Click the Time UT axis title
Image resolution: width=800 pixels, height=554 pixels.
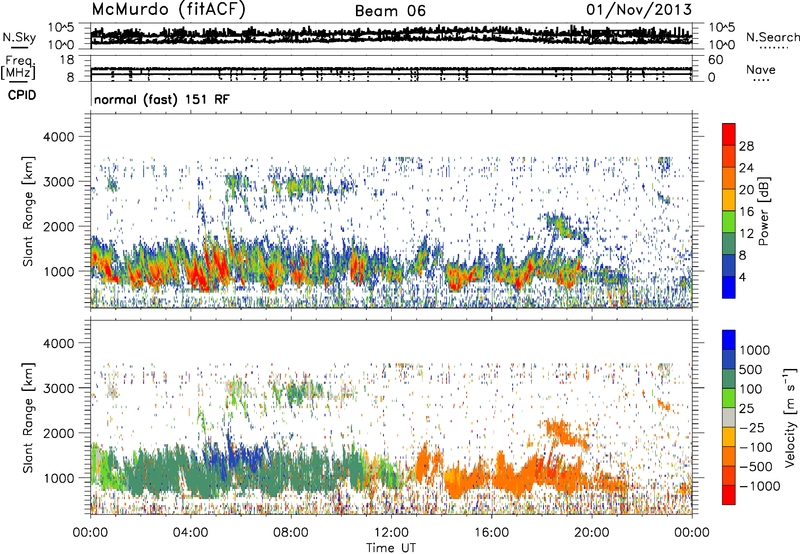391,548
